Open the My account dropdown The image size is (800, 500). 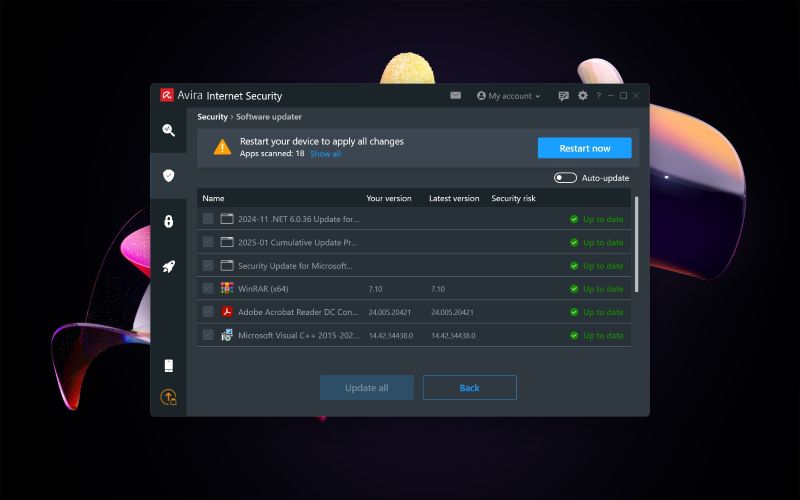click(x=508, y=96)
